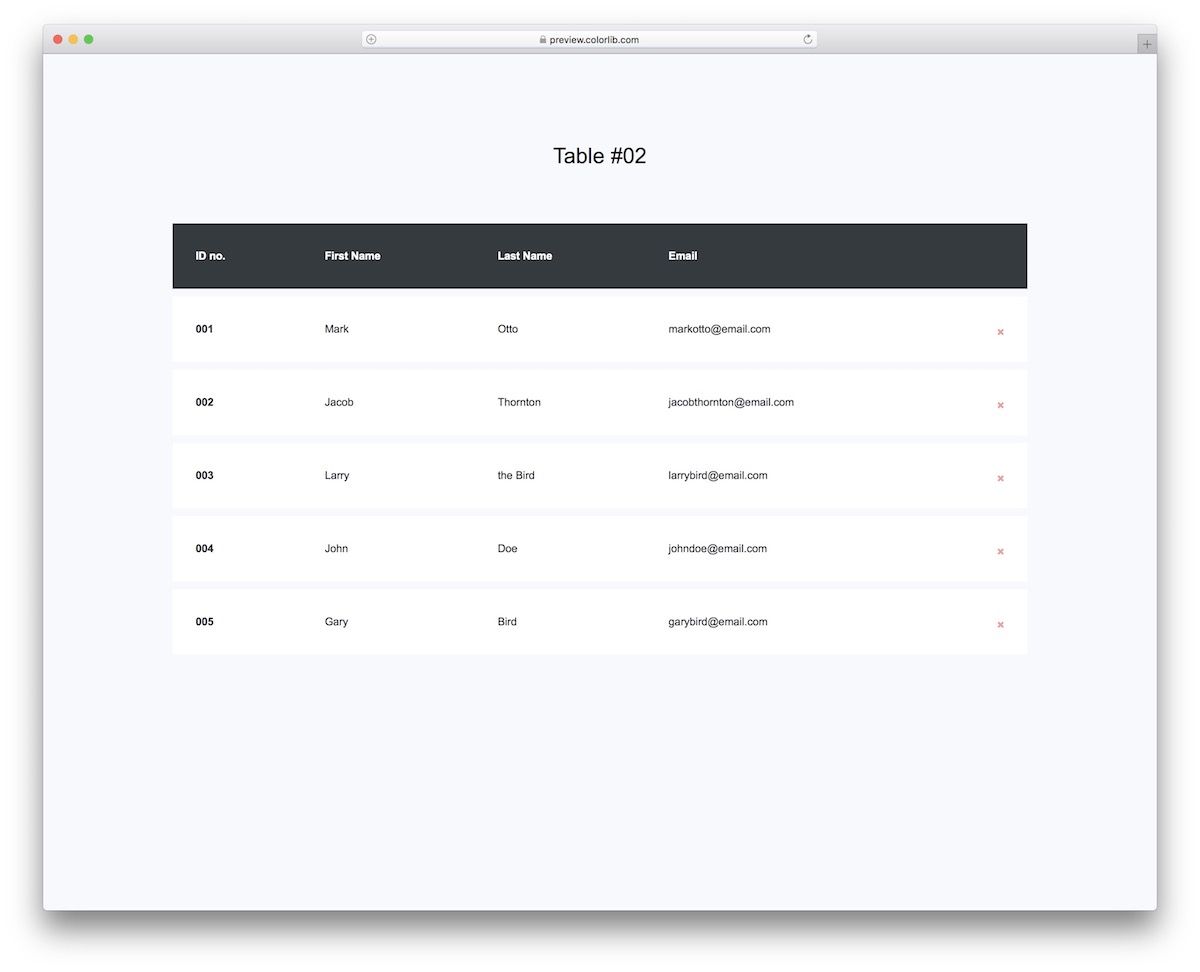The image size is (1200, 972).
Task: Click the First Name column header
Action: click(352, 256)
